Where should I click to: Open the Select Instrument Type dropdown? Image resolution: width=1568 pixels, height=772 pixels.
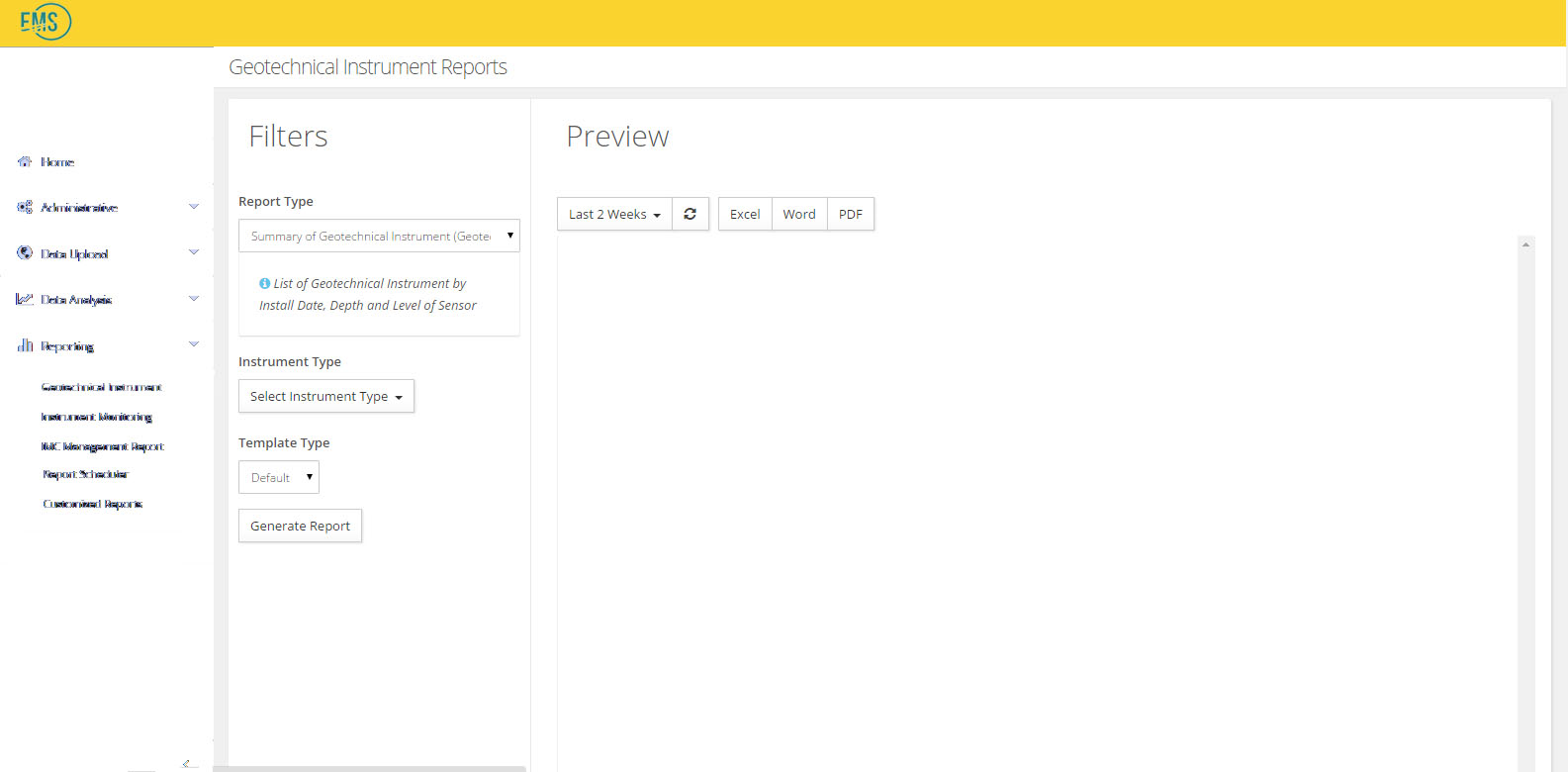[326, 396]
